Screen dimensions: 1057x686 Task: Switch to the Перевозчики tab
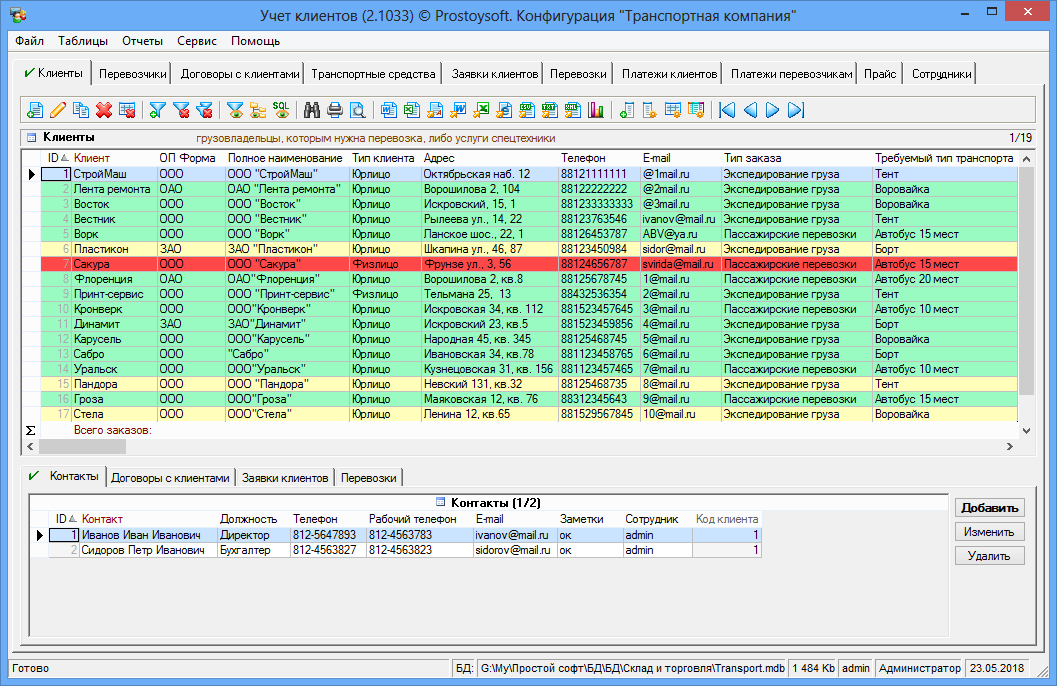[133, 74]
